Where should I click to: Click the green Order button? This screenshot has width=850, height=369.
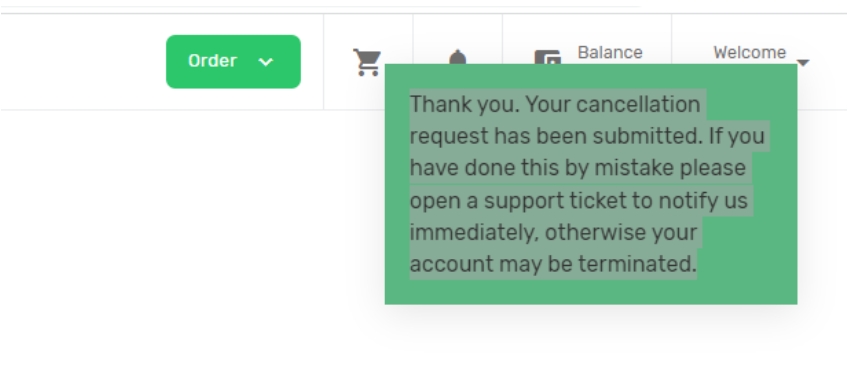coord(233,61)
